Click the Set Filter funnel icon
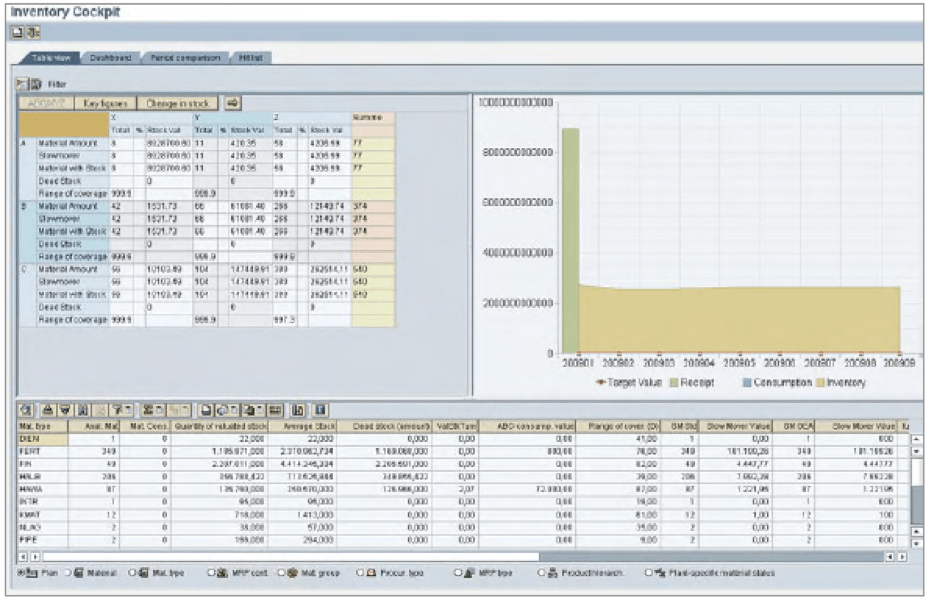The image size is (933, 602). click(117, 410)
